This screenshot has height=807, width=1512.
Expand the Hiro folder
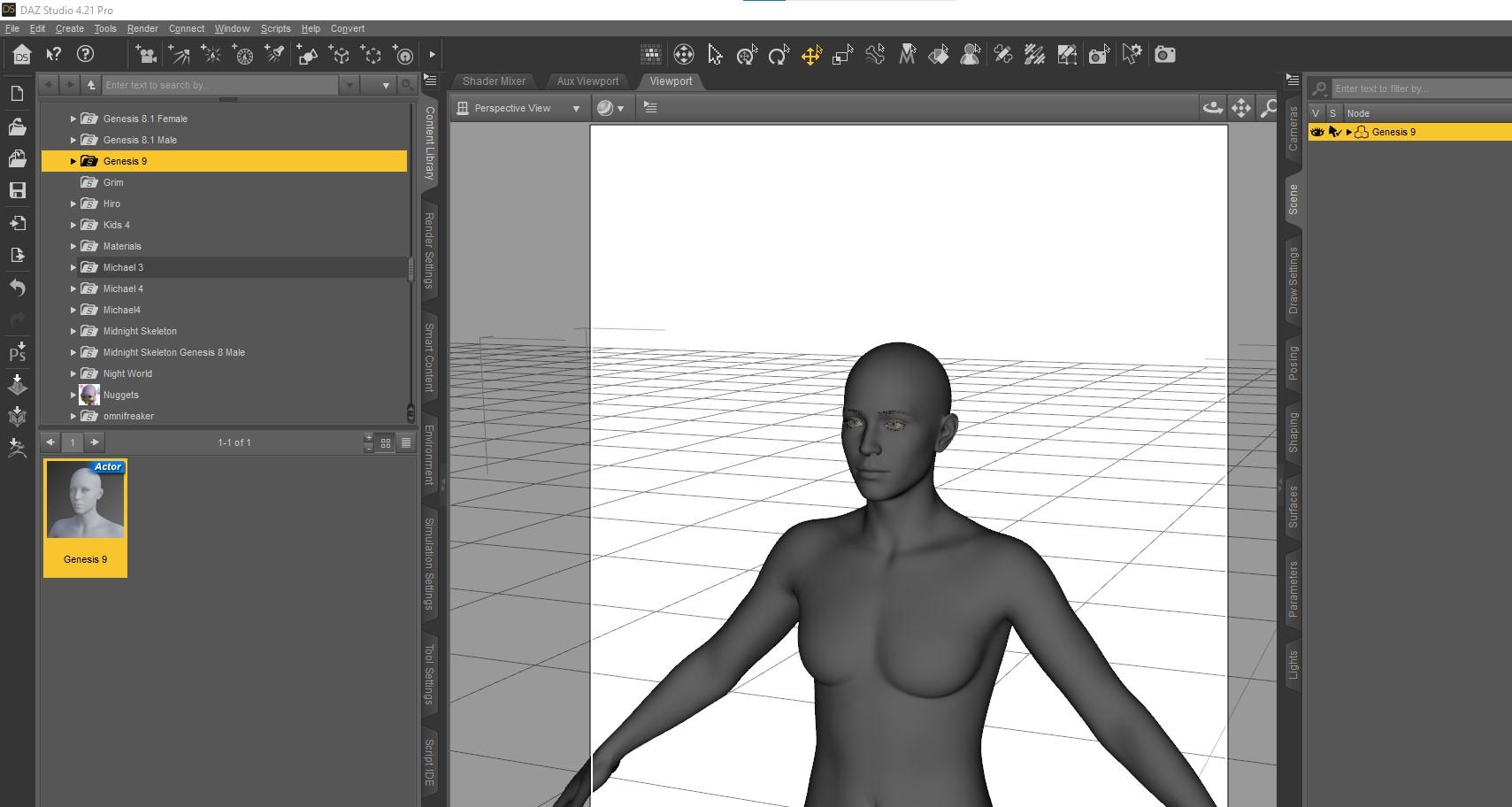click(x=73, y=204)
